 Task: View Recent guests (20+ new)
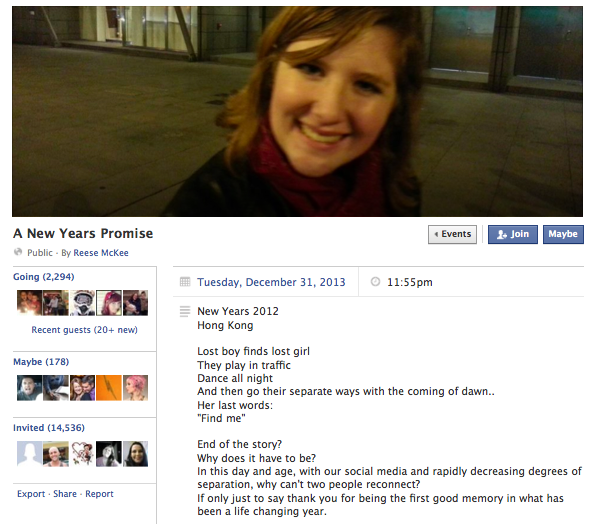coord(85,330)
